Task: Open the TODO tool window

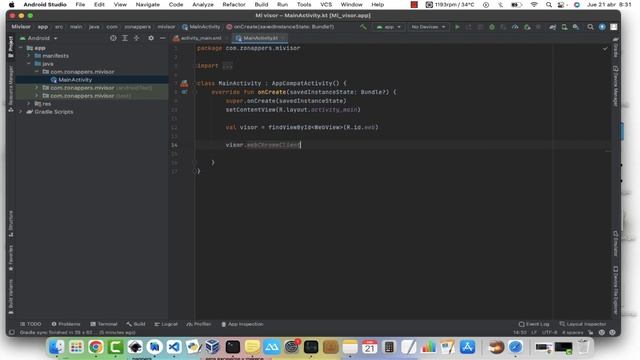Action: pos(31,324)
